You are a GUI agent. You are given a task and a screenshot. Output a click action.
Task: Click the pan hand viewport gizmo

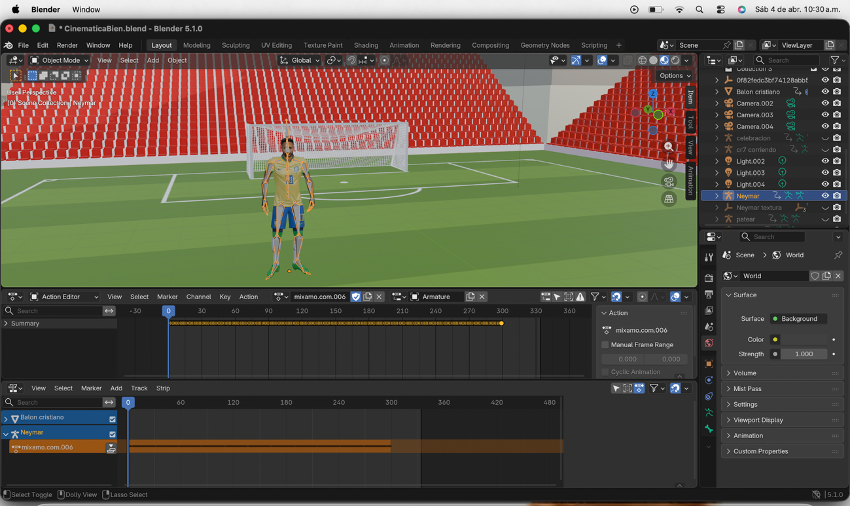[x=669, y=163]
